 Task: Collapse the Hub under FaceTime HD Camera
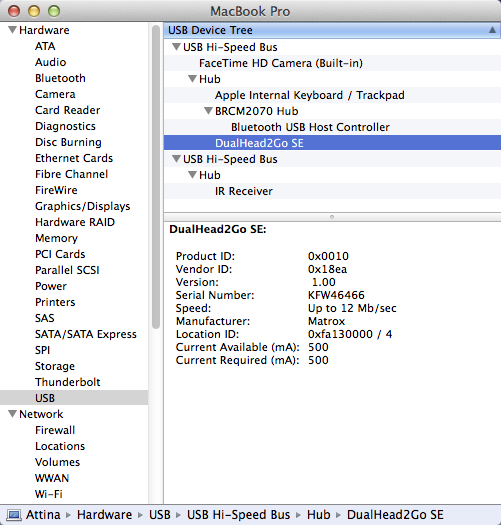(192, 79)
